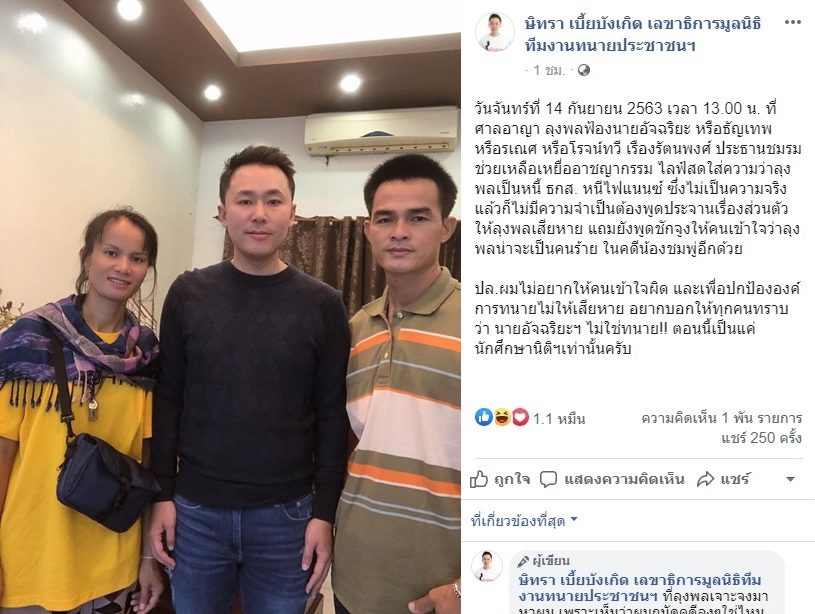Click the blue thumbs-up reaction icon

point(483,417)
